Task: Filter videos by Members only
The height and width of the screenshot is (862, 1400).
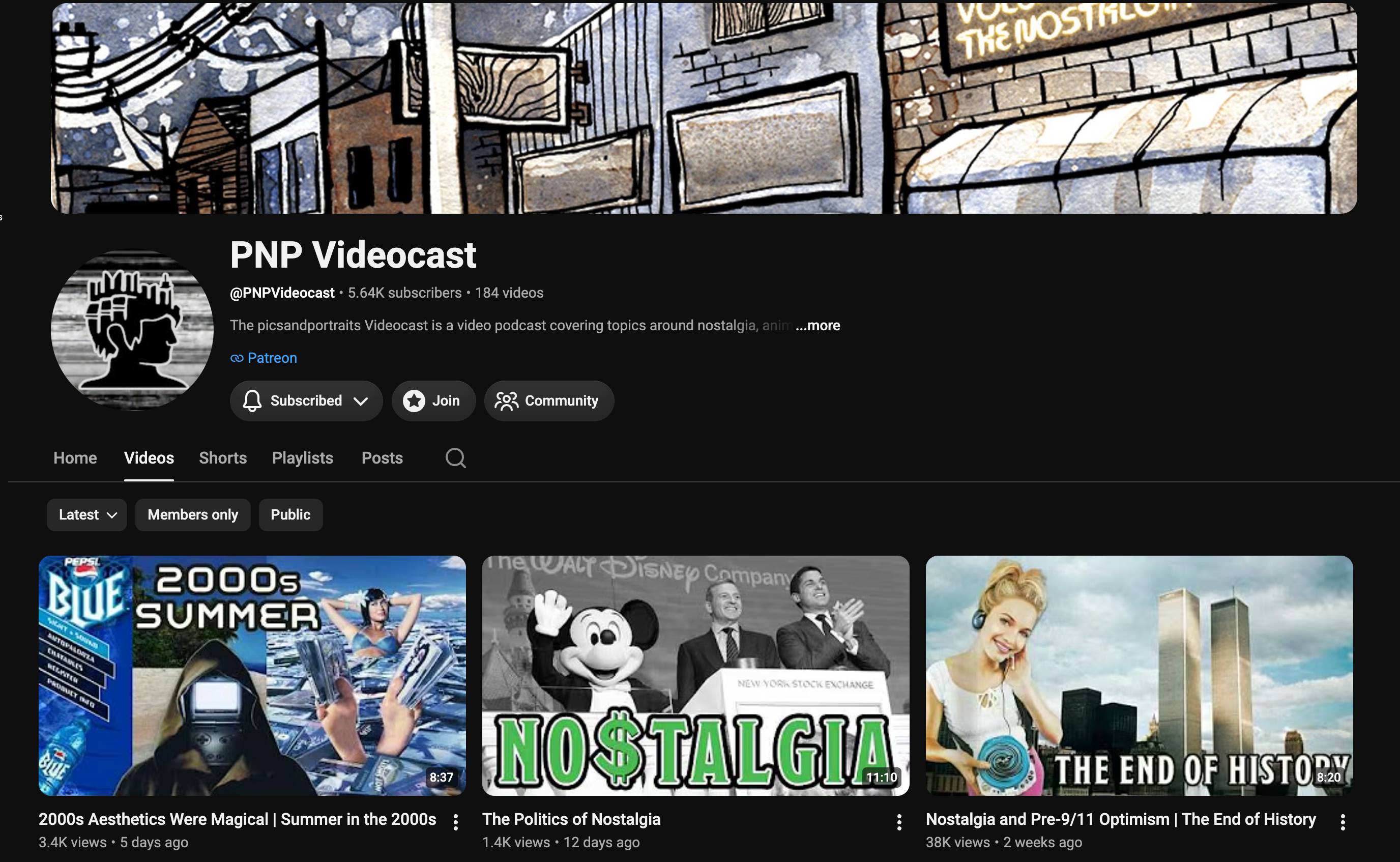Action: [x=193, y=515]
